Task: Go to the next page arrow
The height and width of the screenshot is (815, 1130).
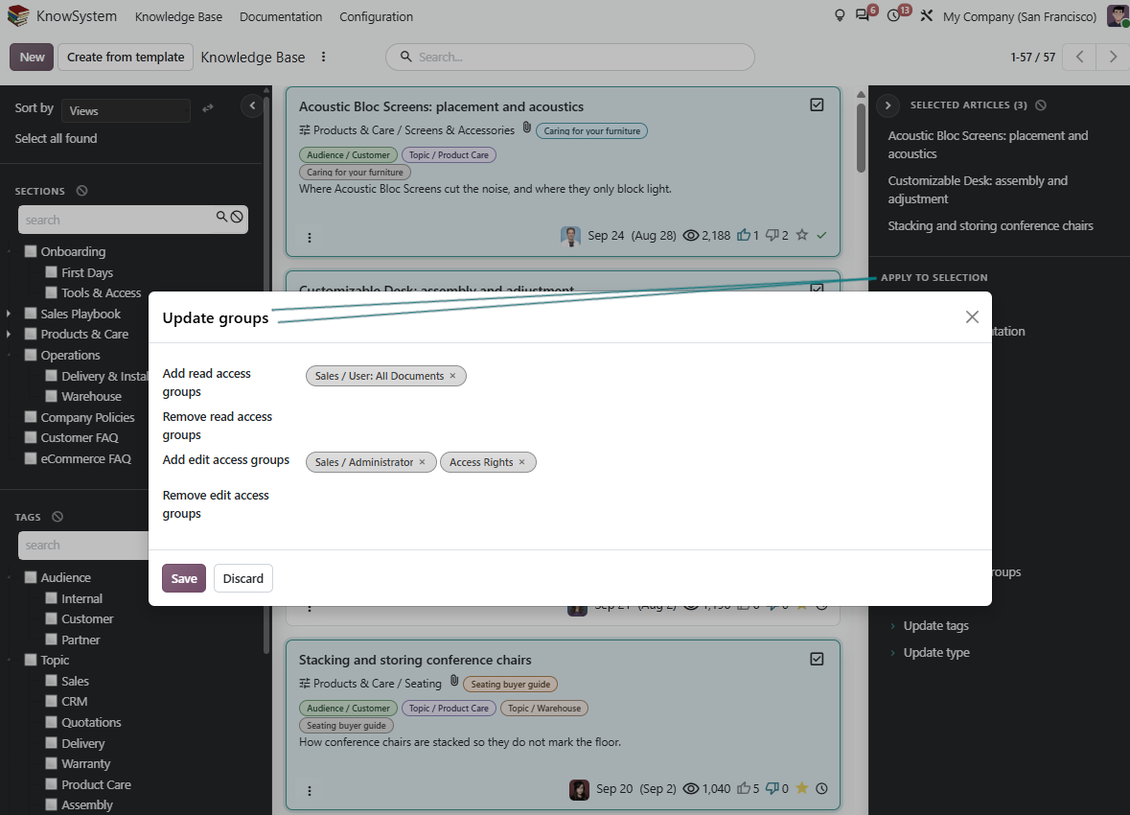Action: (x=1113, y=57)
